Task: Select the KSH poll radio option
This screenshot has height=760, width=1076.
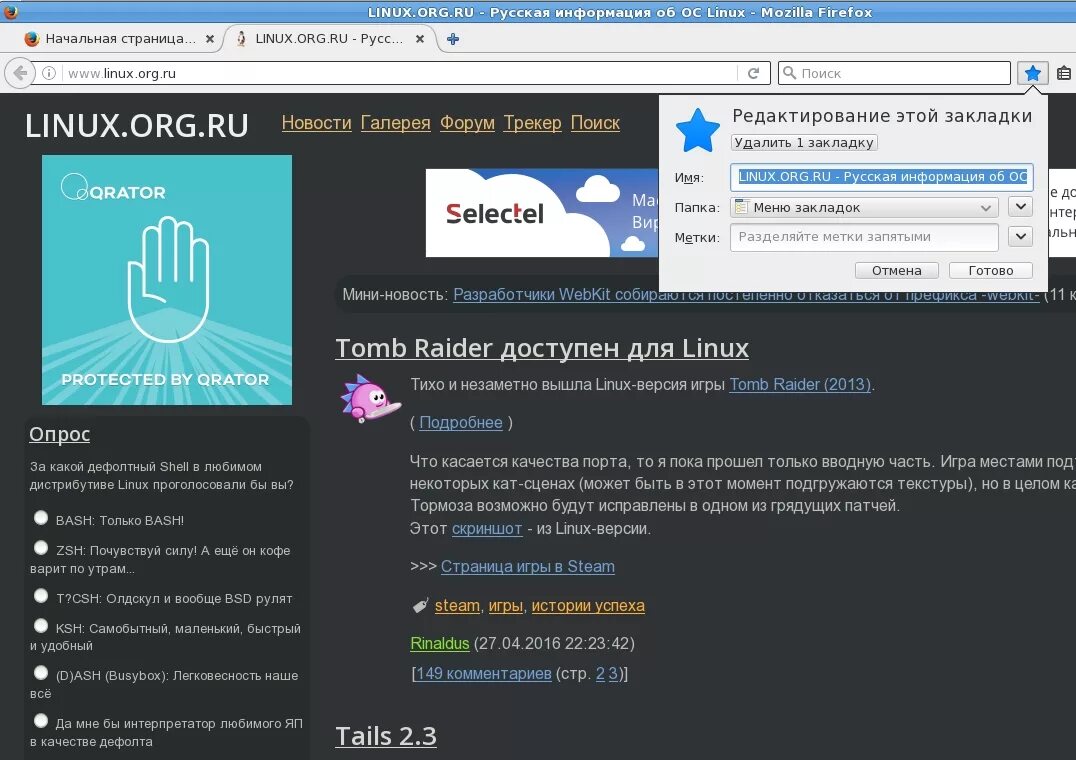Action: pyautogui.click(x=41, y=626)
